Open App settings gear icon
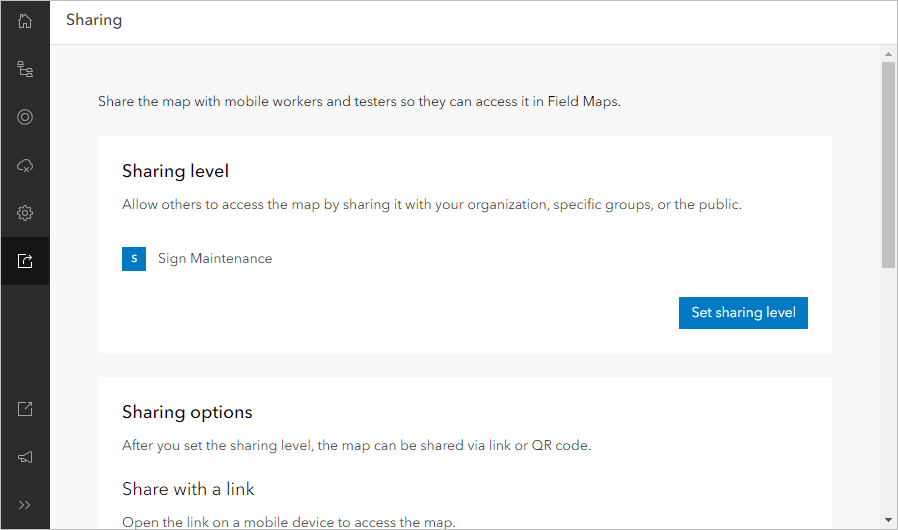The width and height of the screenshot is (898, 530). coord(25,213)
